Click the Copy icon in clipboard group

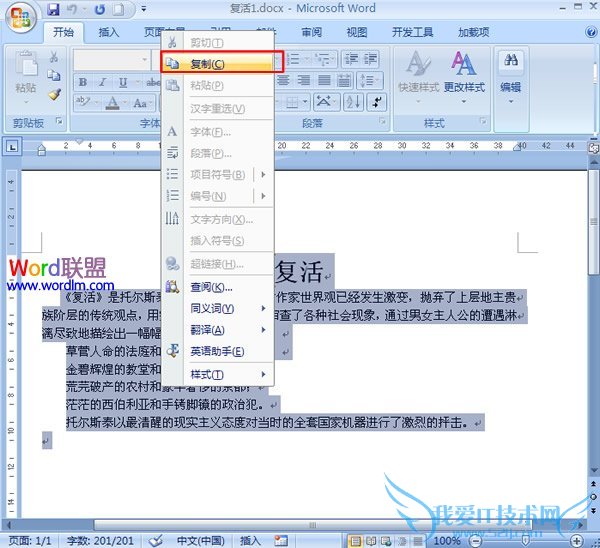[x=54, y=75]
